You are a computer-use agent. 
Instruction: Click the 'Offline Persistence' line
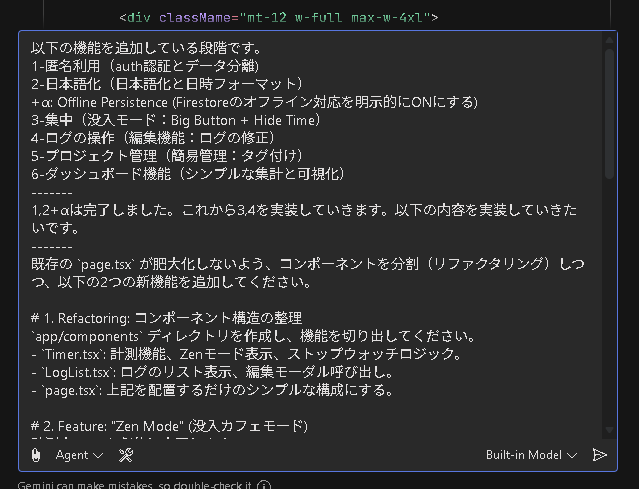[254, 102]
